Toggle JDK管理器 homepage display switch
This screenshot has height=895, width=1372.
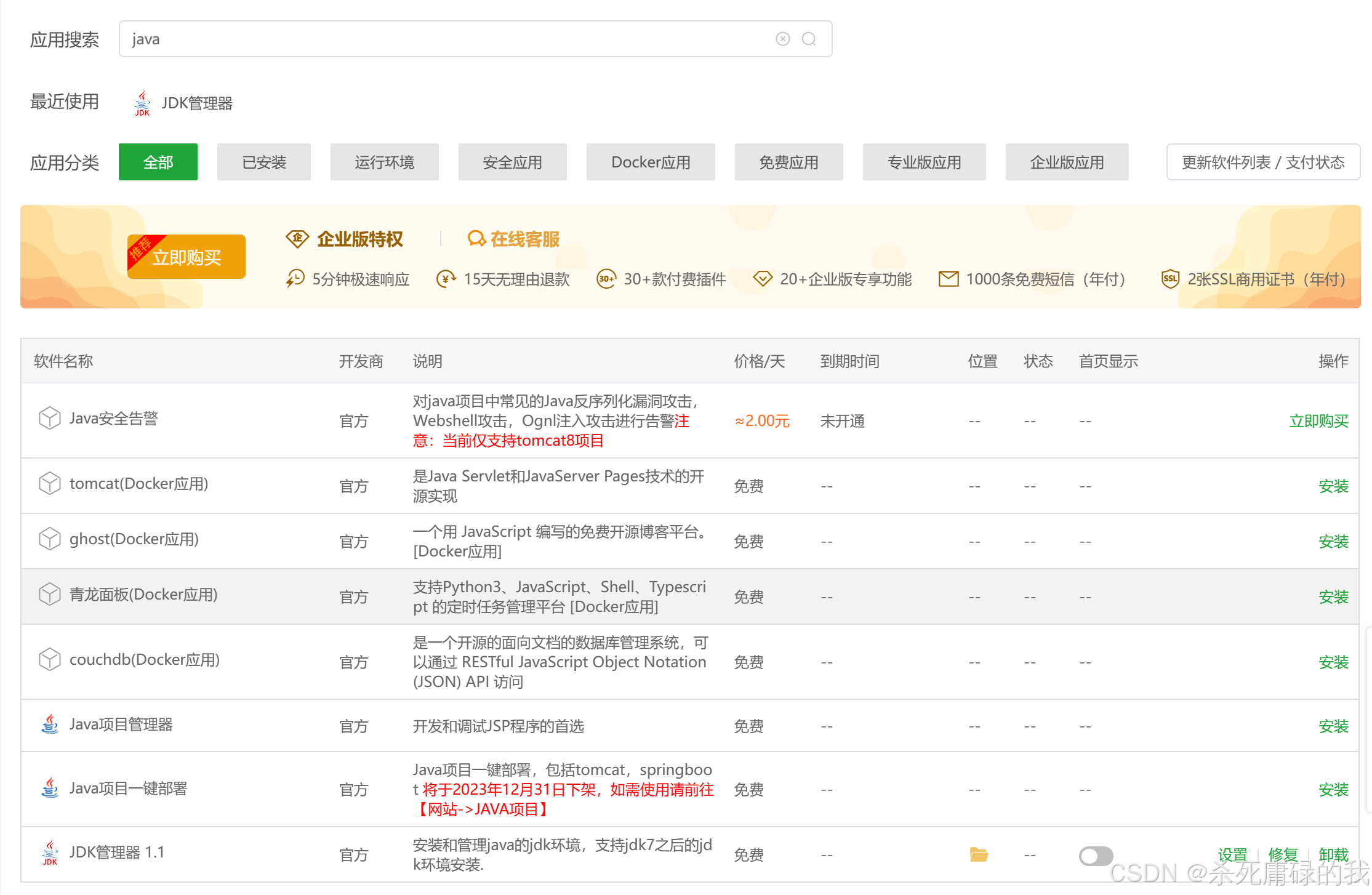[1096, 856]
